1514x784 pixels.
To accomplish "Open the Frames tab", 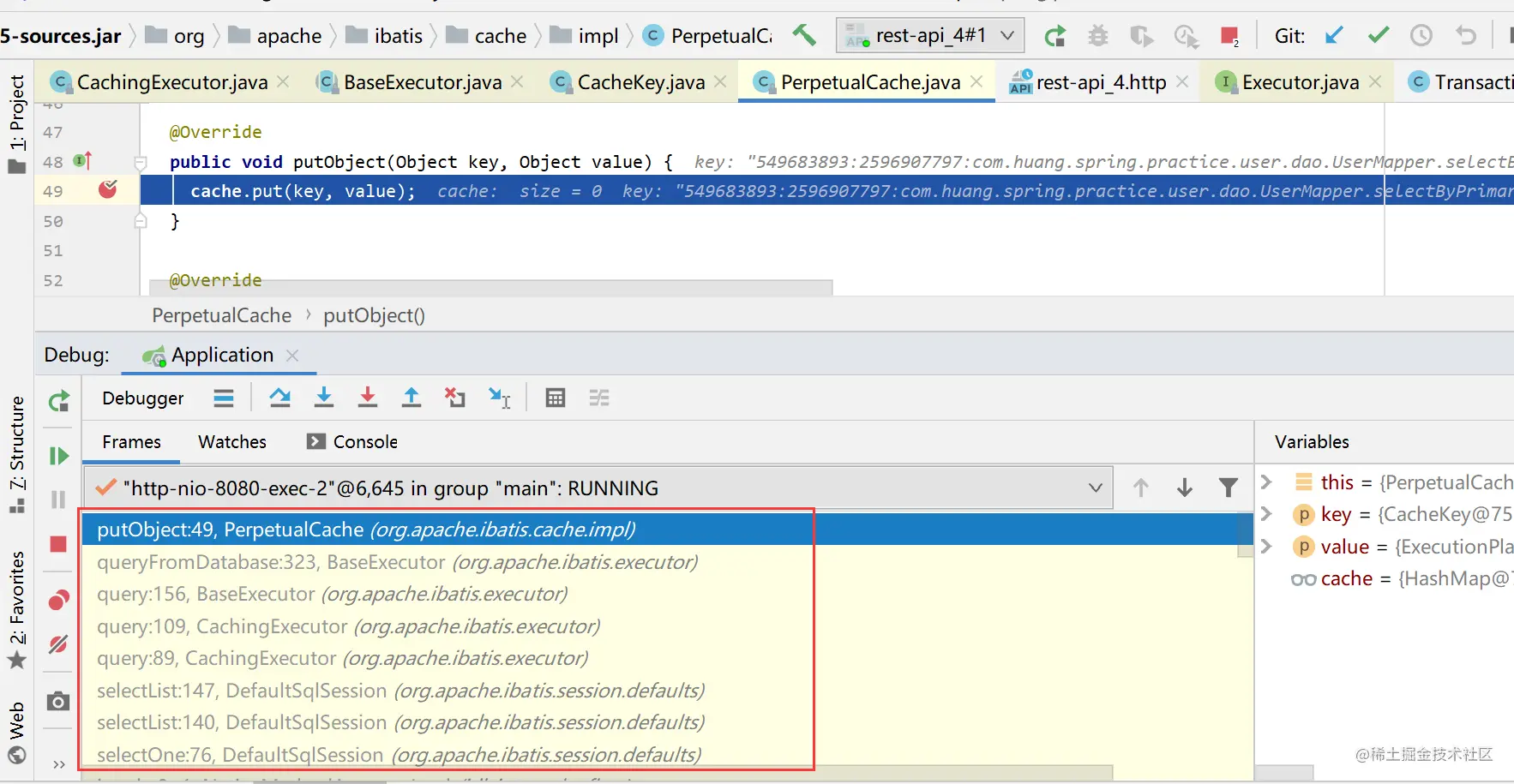I will (131, 442).
